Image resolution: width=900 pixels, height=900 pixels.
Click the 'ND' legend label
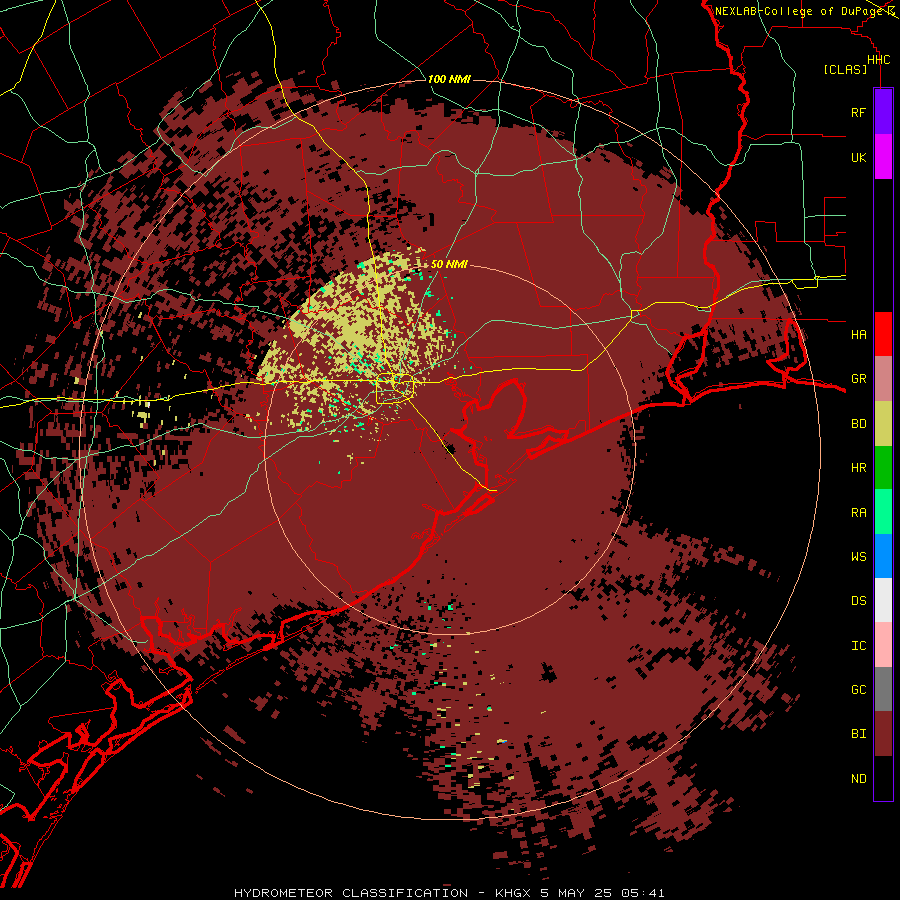point(858,779)
